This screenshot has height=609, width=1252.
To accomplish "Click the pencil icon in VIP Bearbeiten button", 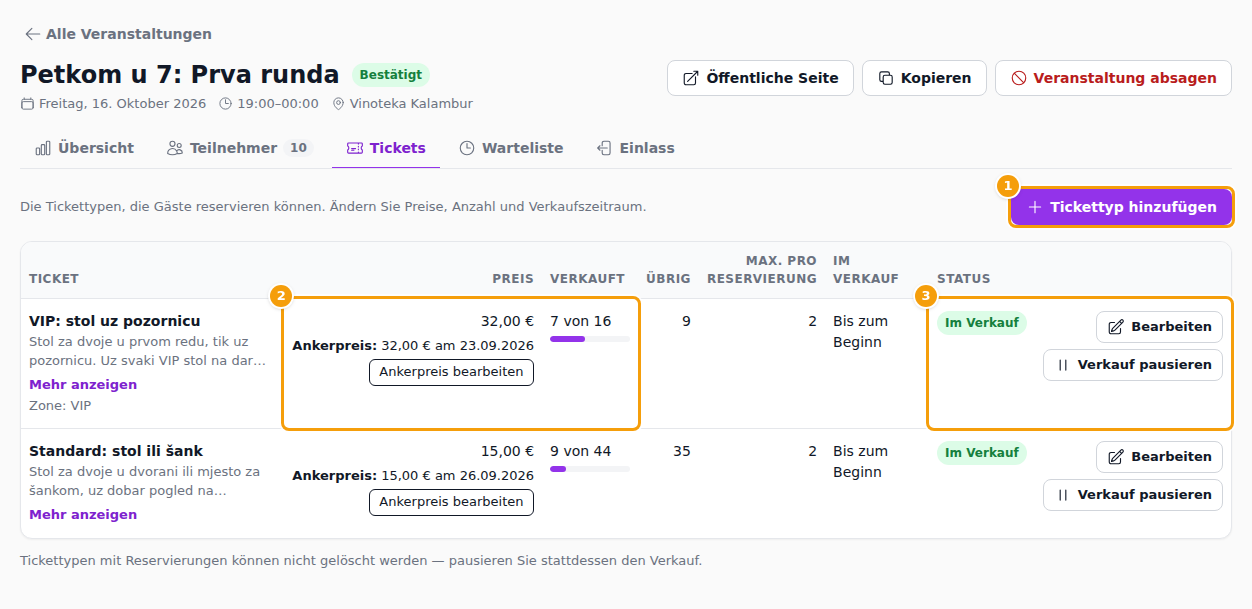I will 1116,327.
